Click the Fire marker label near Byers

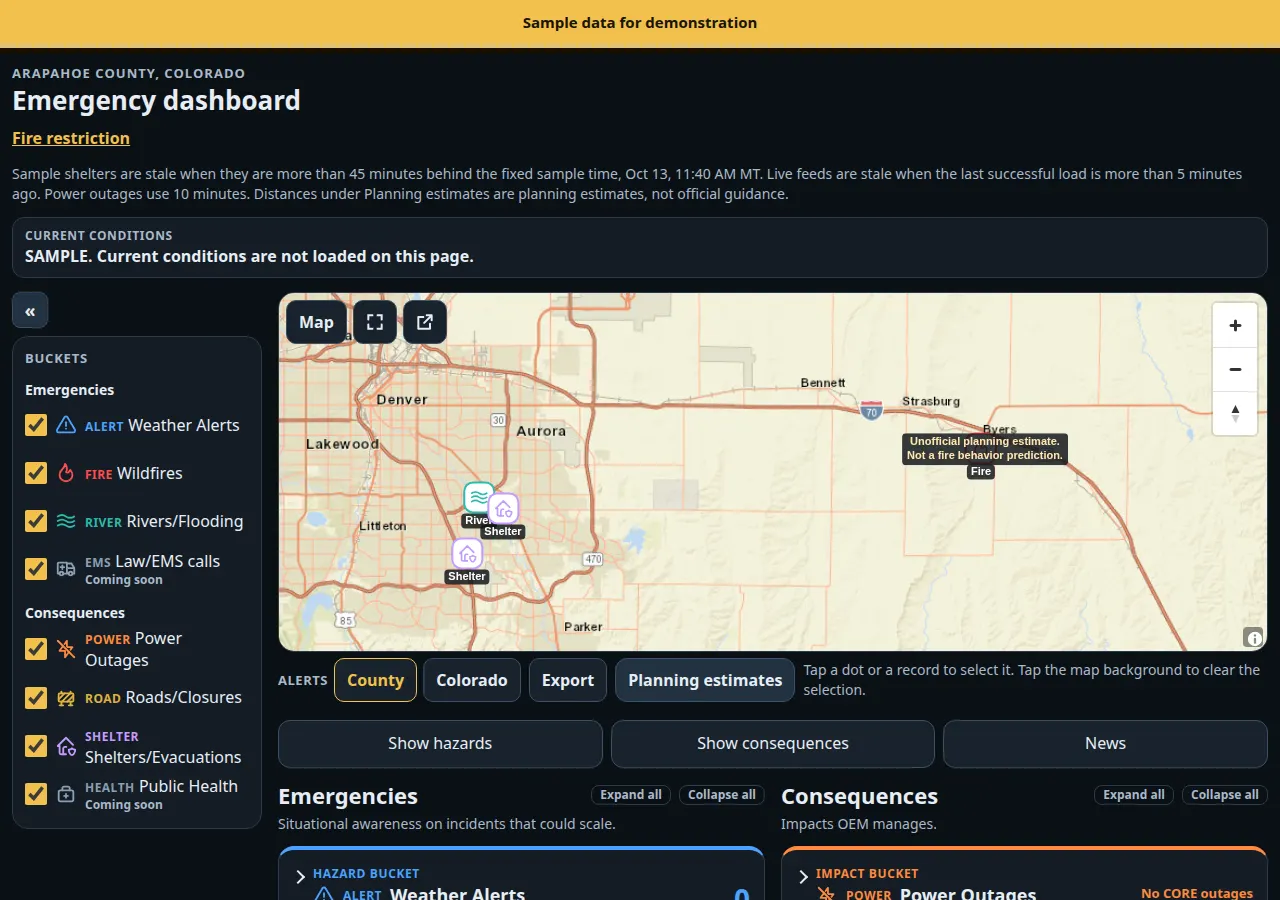pyautogui.click(x=981, y=471)
